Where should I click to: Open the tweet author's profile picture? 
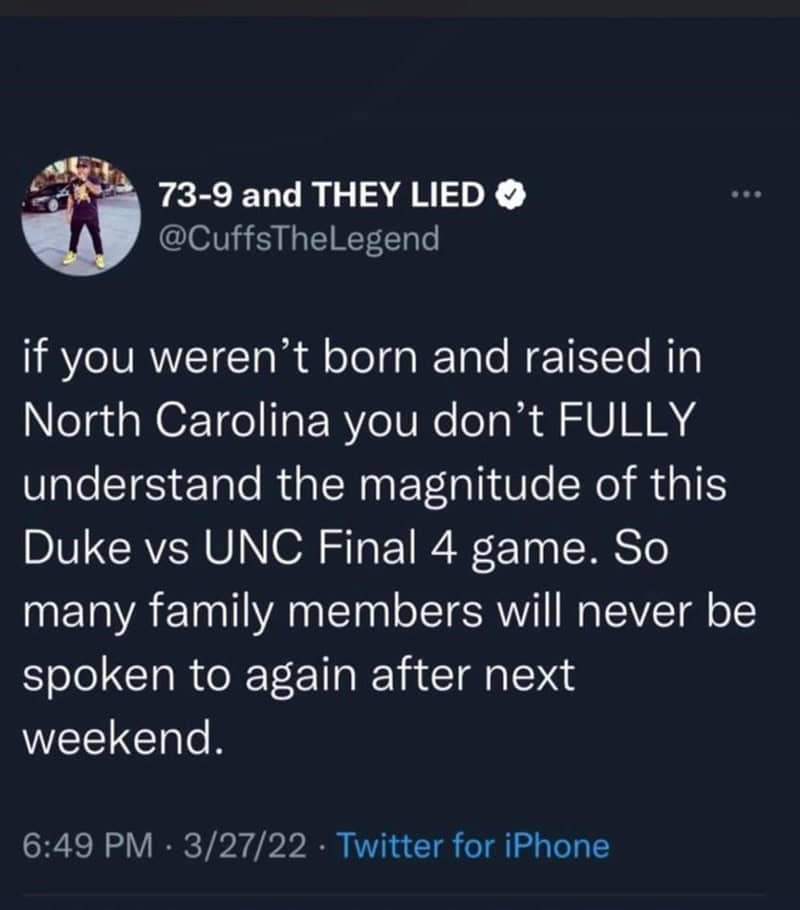pyautogui.click(x=81, y=215)
